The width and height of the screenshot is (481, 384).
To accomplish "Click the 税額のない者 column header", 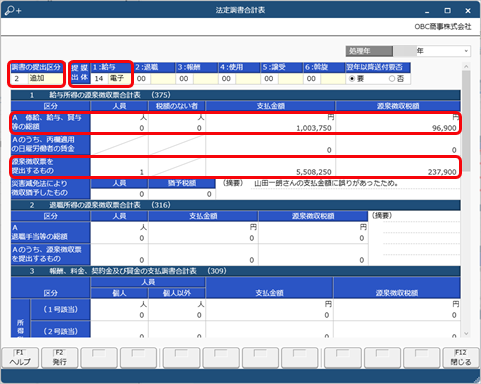I will (x=177, y=106).
